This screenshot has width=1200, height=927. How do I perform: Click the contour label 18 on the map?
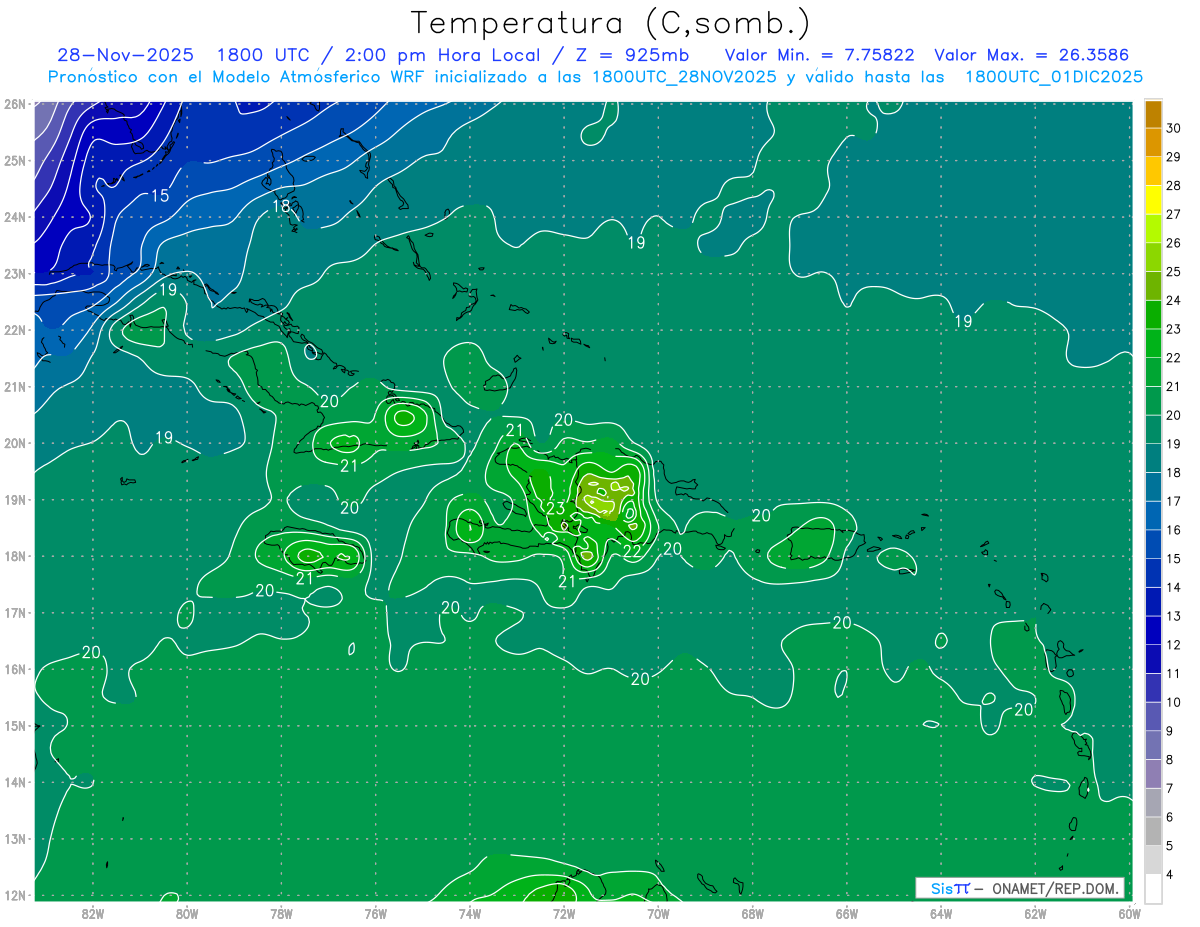(x=281, y=206)
